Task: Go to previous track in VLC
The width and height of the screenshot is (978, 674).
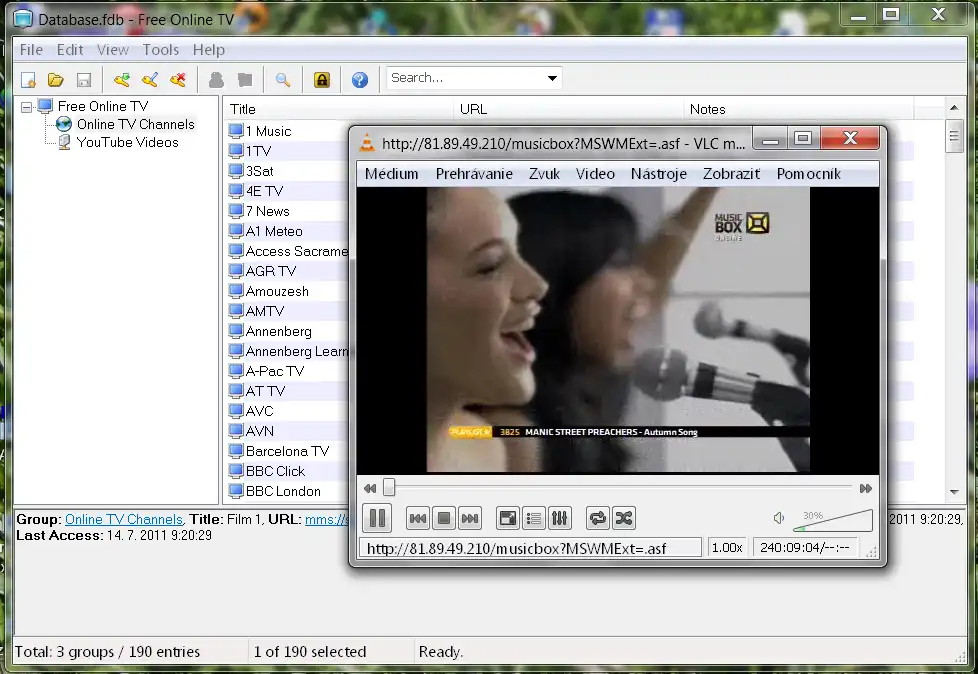Action: (418, 518)
